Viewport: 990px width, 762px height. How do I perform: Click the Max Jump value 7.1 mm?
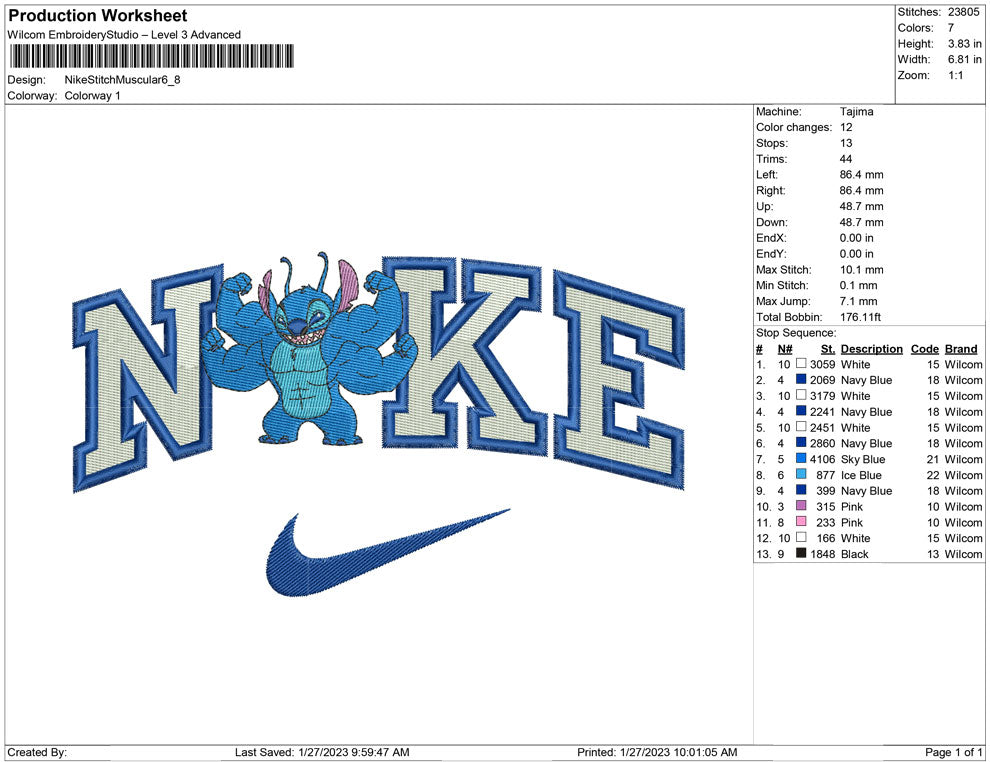(x=858, y=301)
